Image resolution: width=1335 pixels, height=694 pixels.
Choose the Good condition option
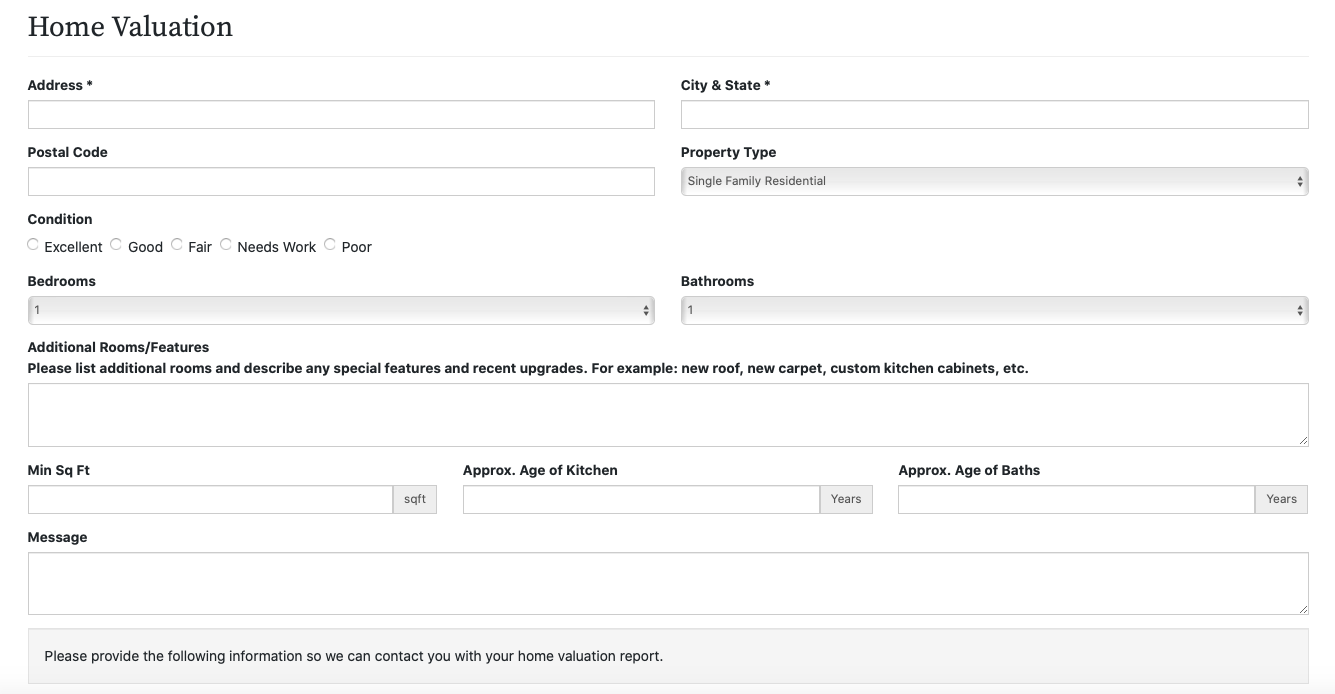pyautogui.click(x=117, y=245)
